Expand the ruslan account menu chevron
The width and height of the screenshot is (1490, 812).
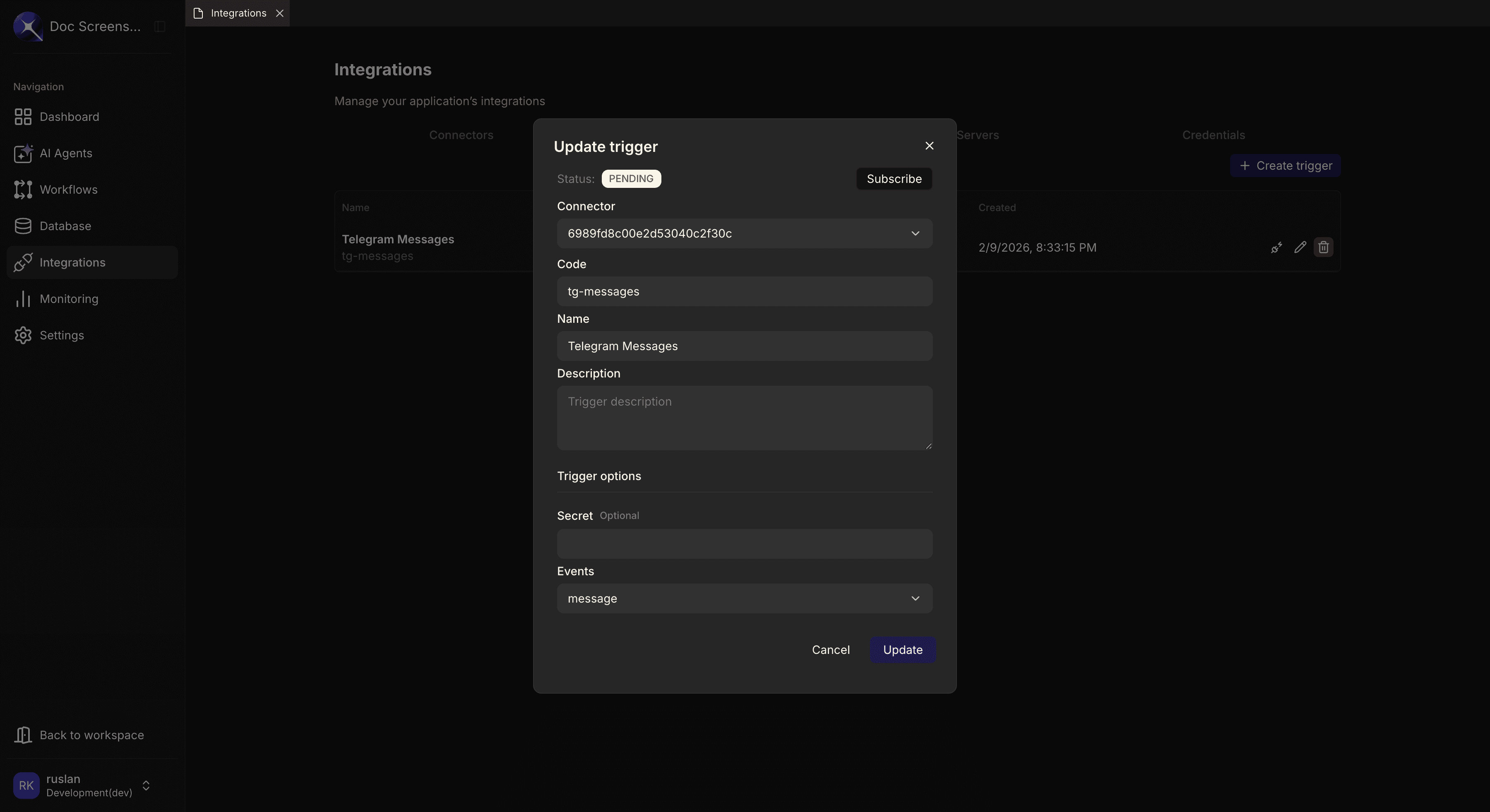[146, 786]
